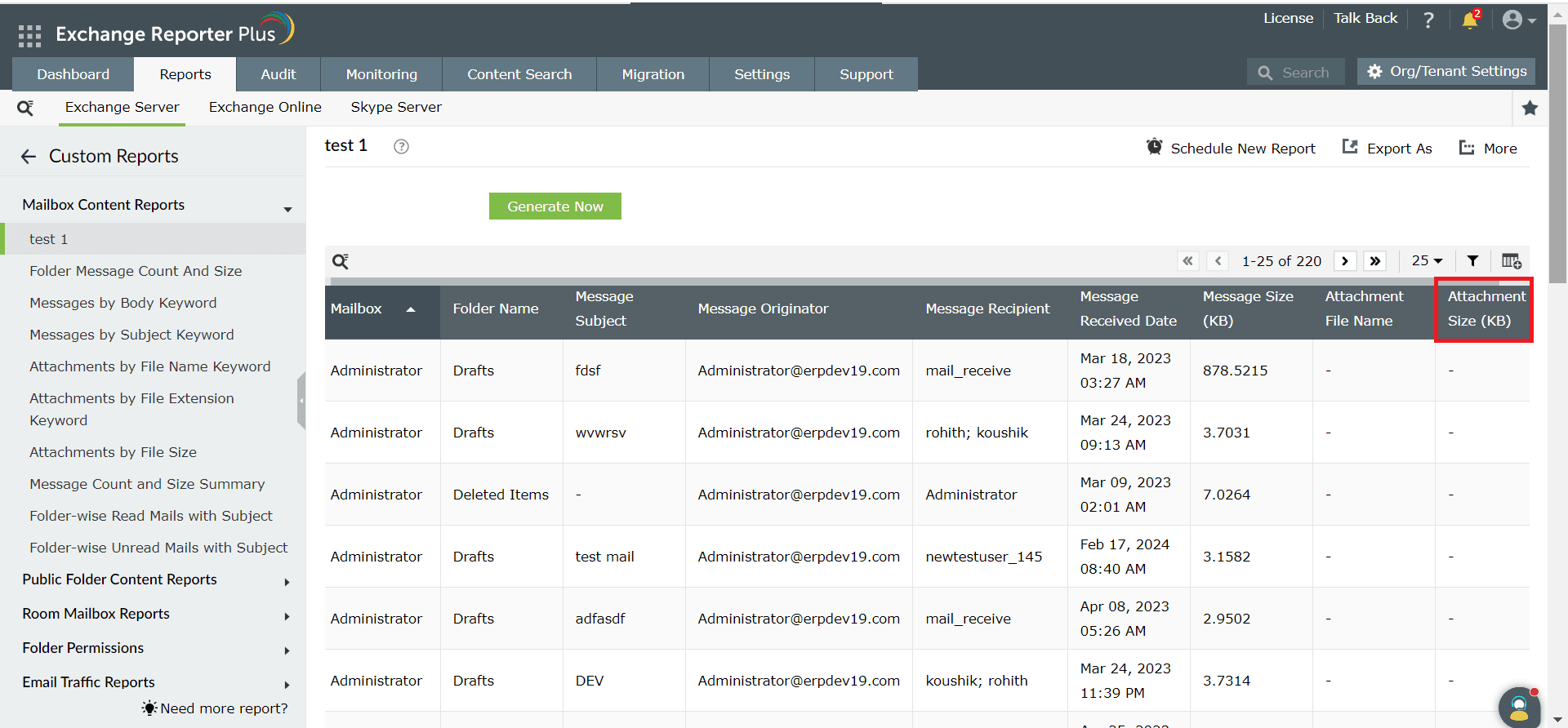Open the apps grid launcher icon
The width and height of the screenshot is (1568, 728).
coord(29,35)
